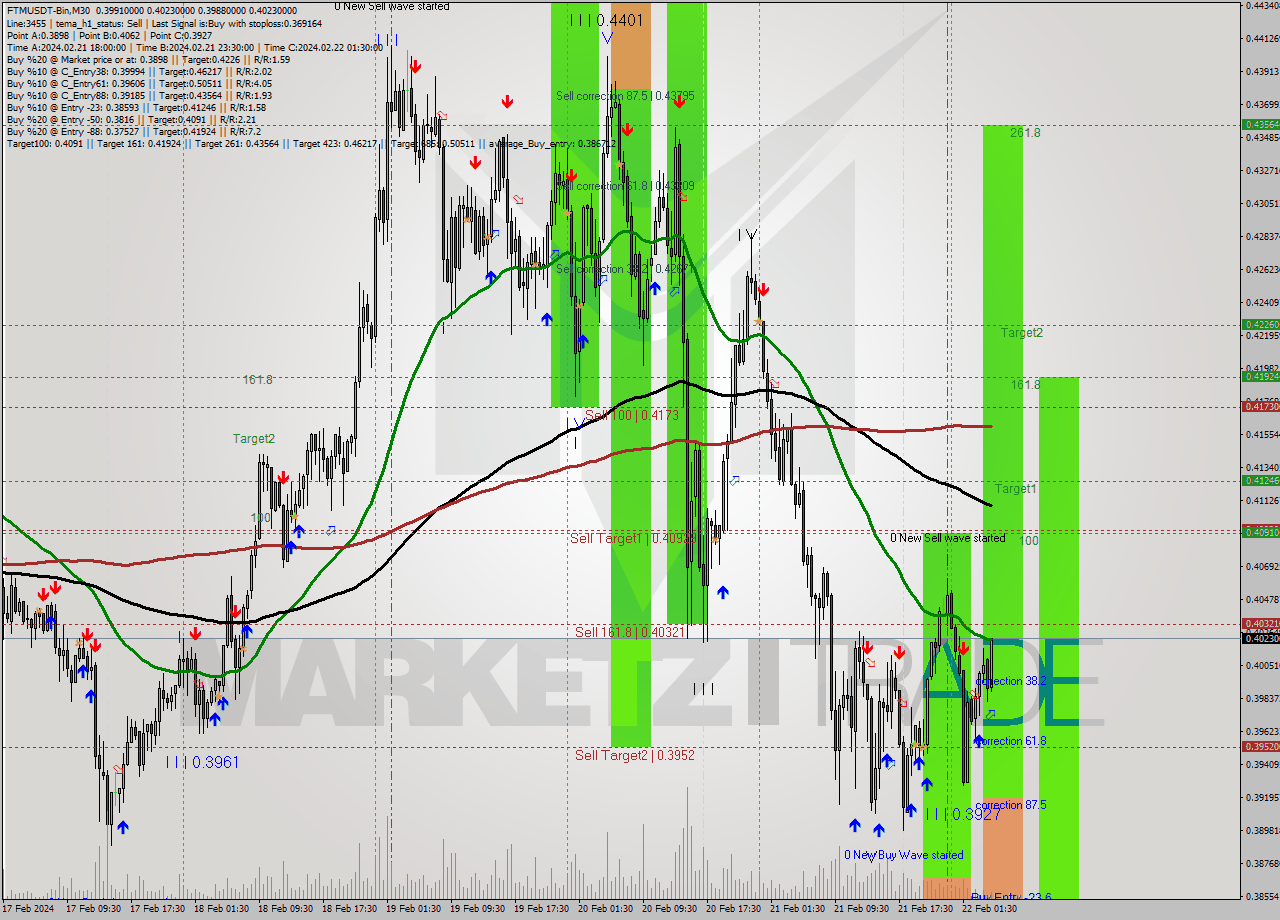
Task: Select the green 0.42260 price tag on the axis
Action: tap(1260, 325)
